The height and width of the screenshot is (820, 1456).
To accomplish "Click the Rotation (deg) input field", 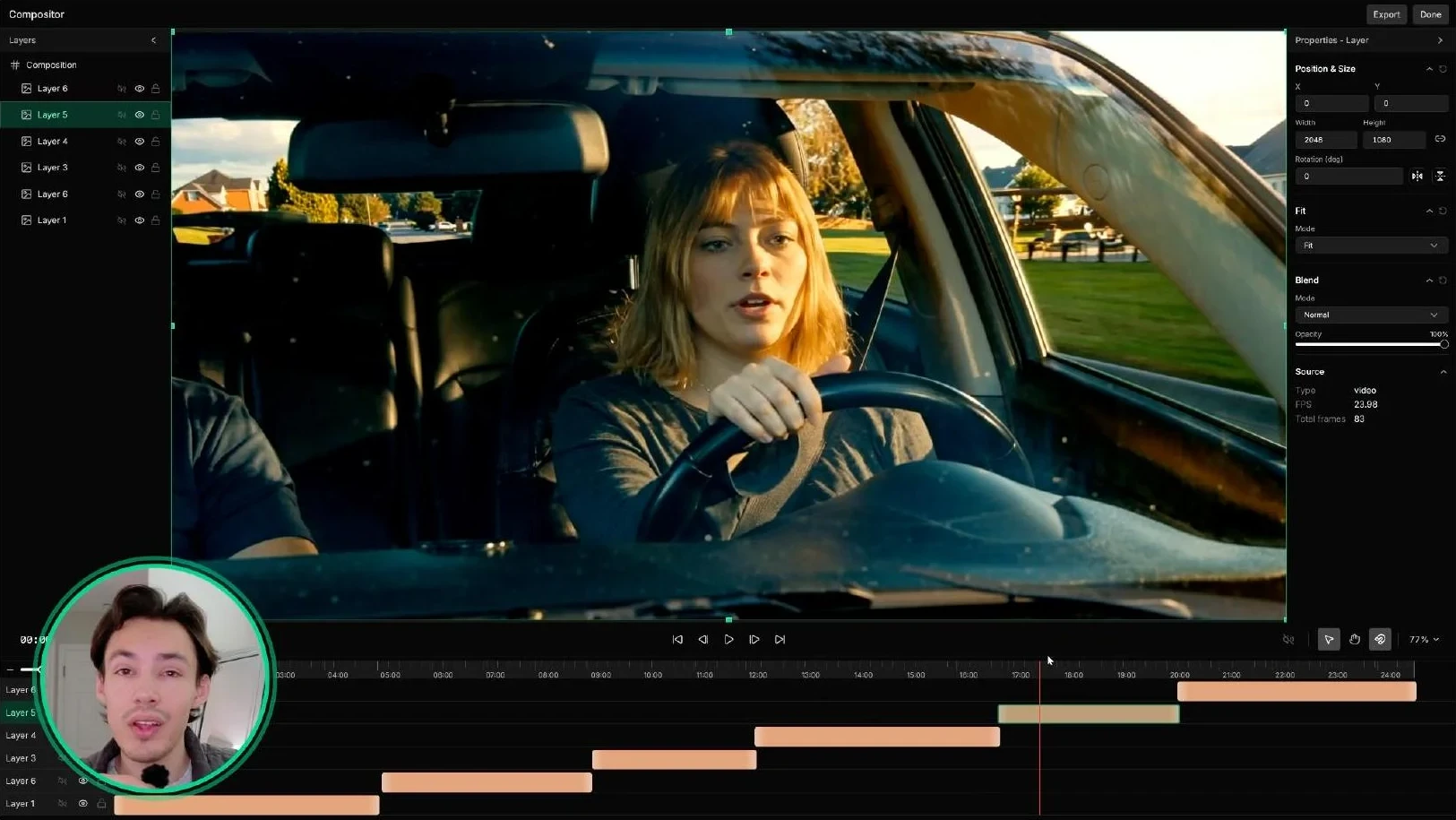I will pos(1348,177).
